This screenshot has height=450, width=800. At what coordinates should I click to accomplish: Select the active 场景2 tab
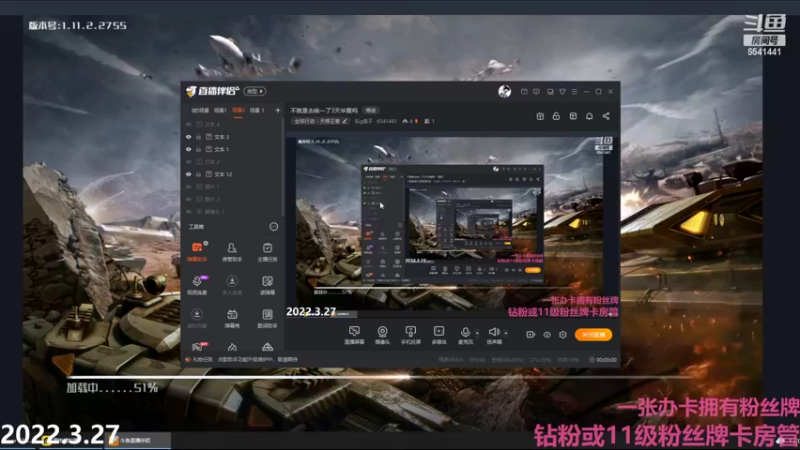[238, 110]
